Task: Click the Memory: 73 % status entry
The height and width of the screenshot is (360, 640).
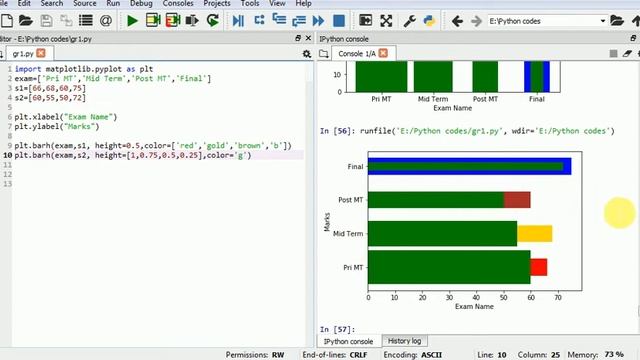Action: click(x=596, y=355)
